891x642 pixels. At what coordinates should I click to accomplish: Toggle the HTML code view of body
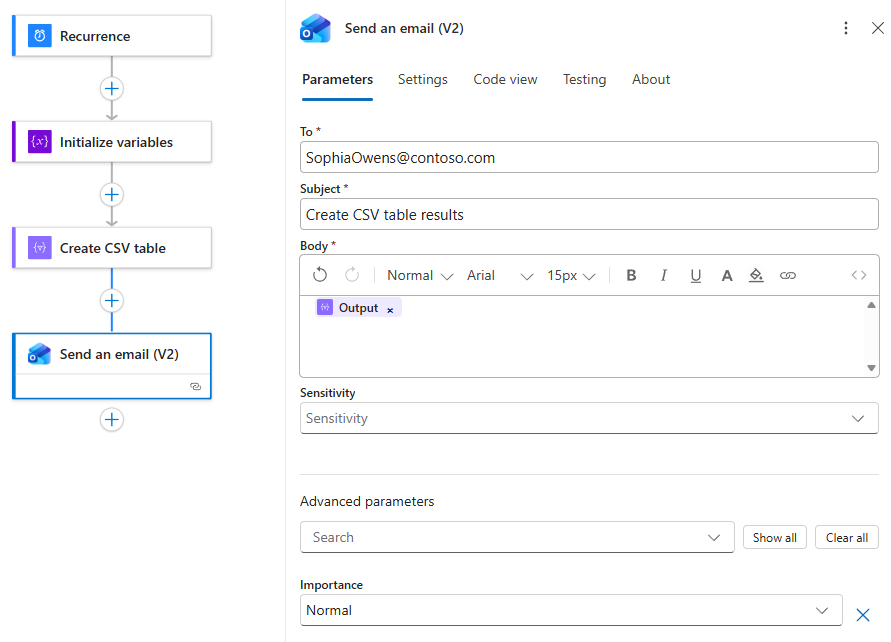click(x=859, y=276)
